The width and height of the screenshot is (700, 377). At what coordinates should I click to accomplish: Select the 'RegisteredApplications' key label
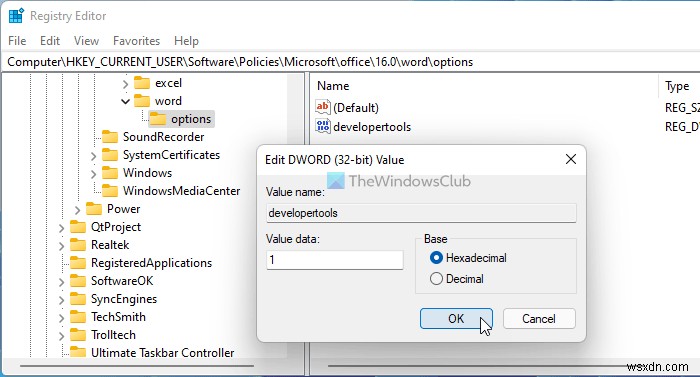[151, 263]
